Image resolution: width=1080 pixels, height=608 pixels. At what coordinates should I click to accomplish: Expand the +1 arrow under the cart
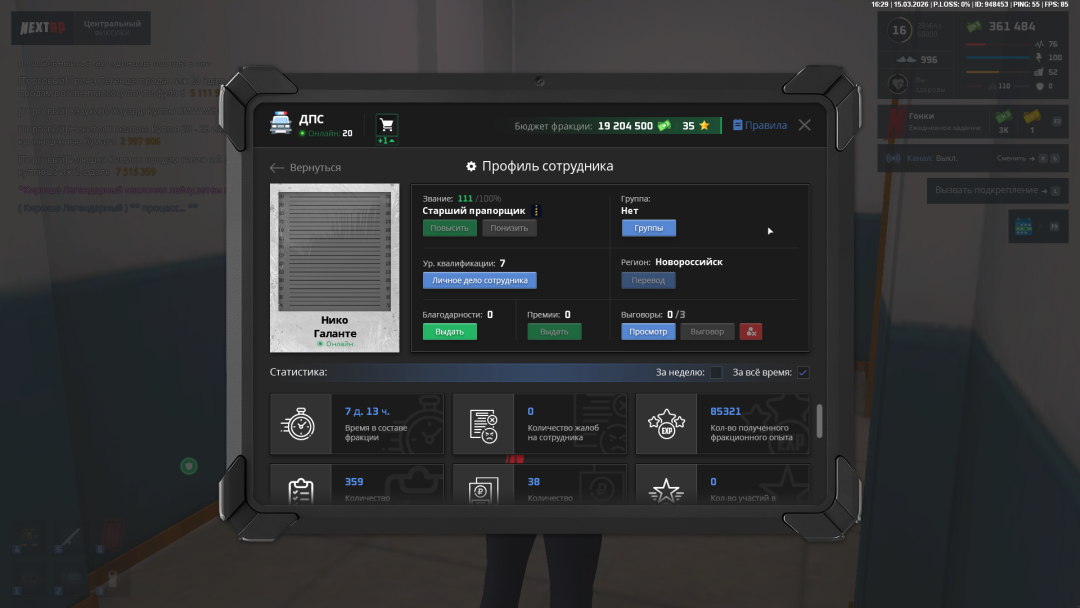click(x=386, y=141)
